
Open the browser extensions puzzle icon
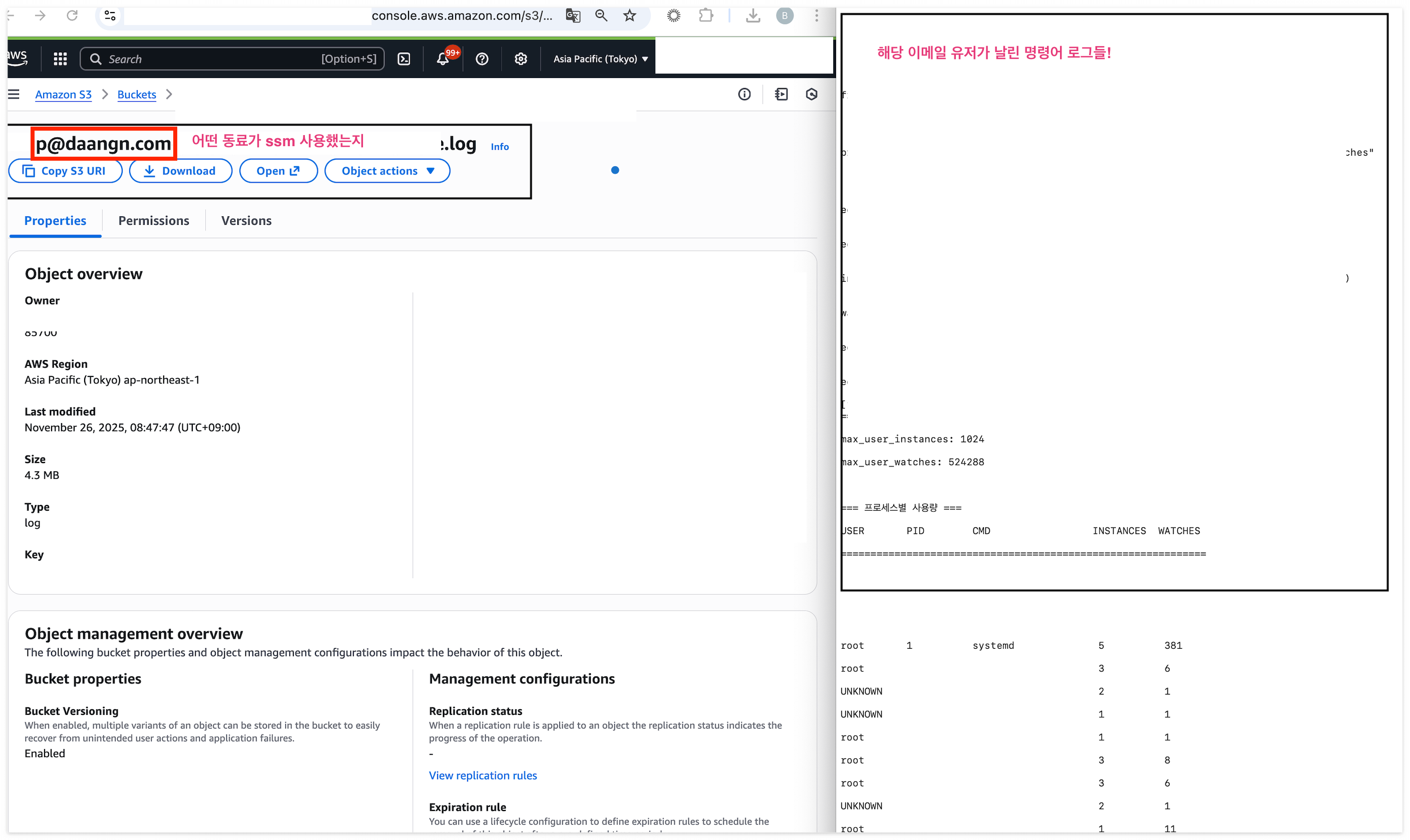click(x=706, y=16)
